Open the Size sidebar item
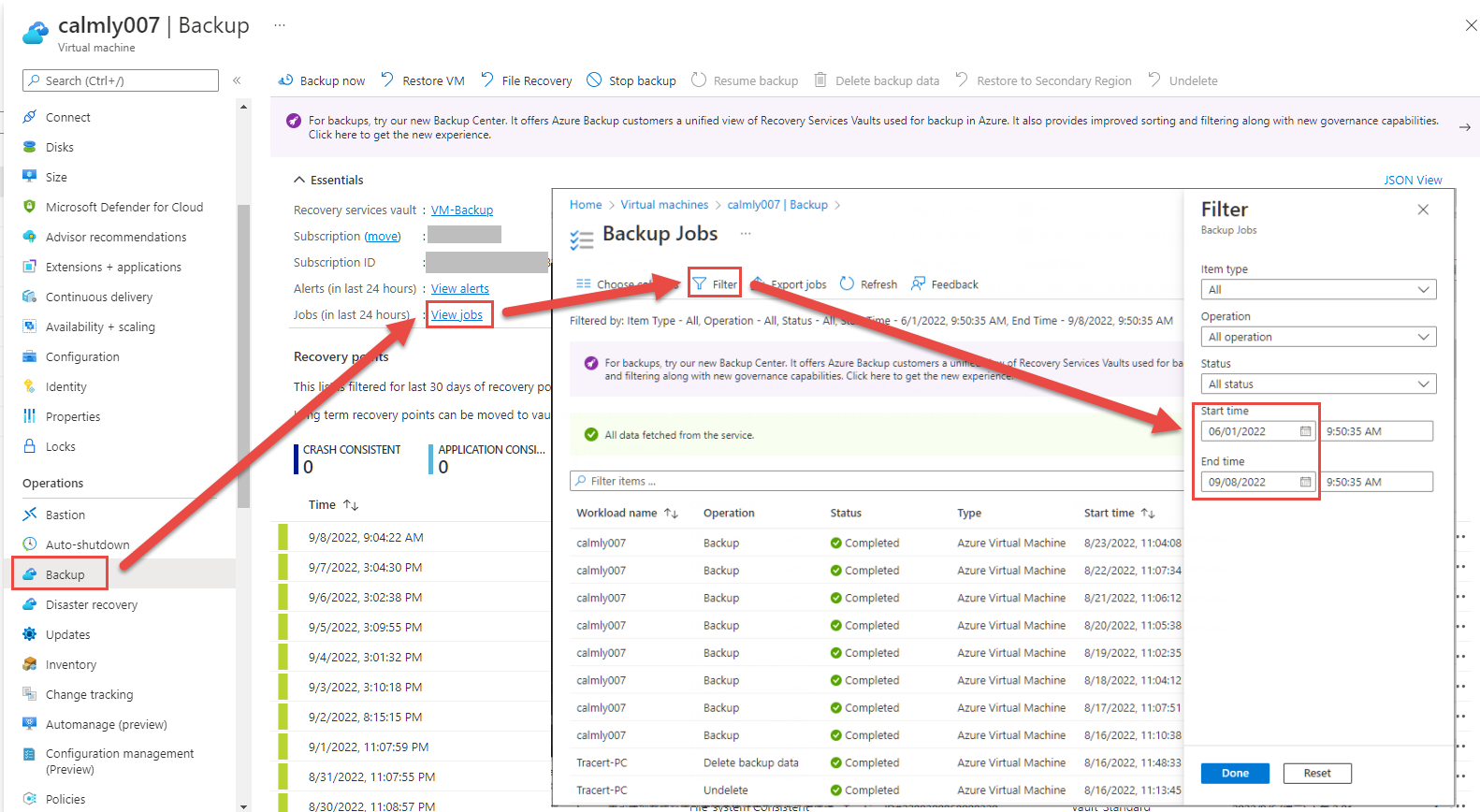The image size is (1480, 812). pos(56,177)
